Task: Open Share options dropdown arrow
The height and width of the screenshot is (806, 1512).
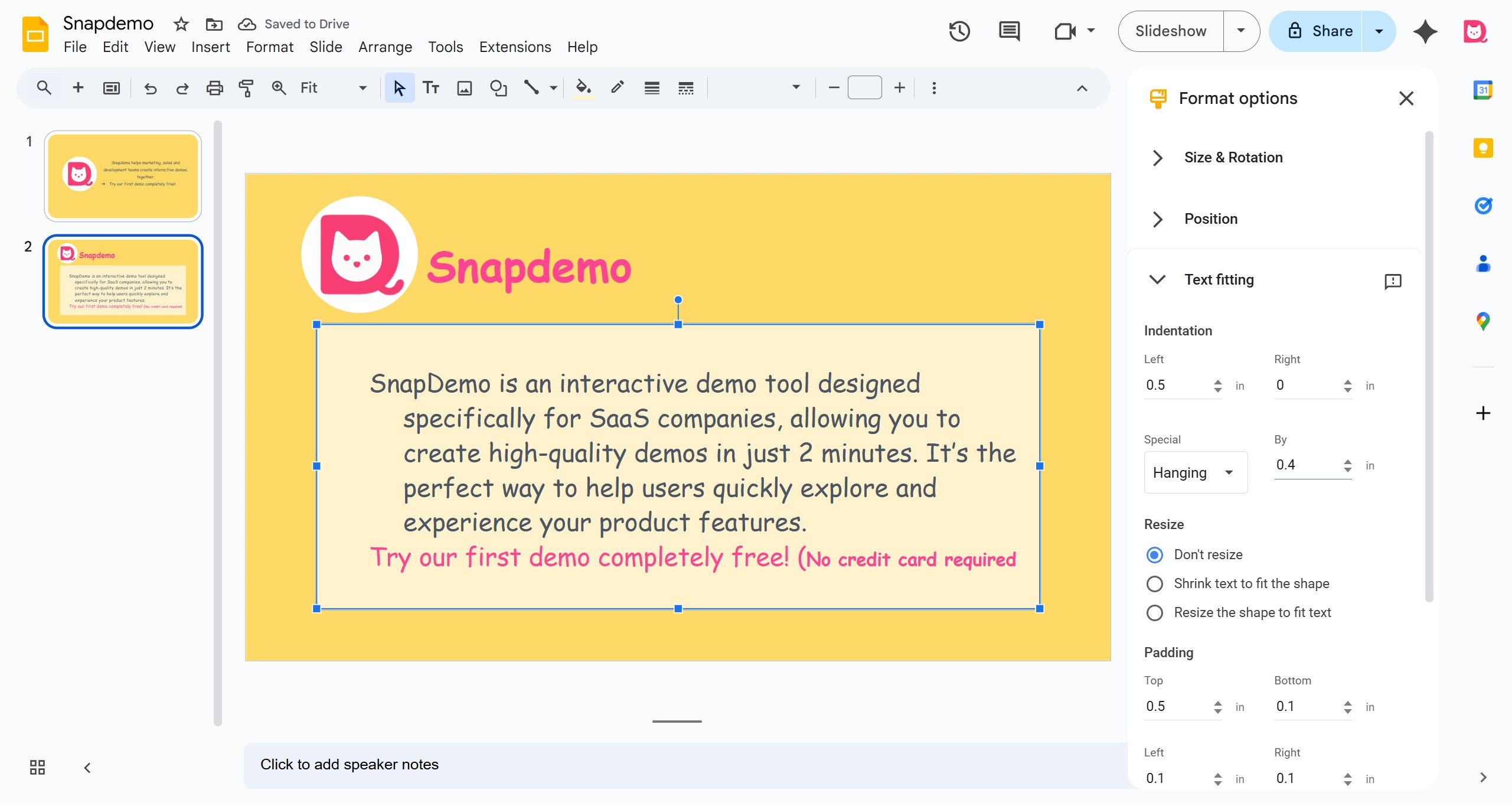Action: point(1379,31)
